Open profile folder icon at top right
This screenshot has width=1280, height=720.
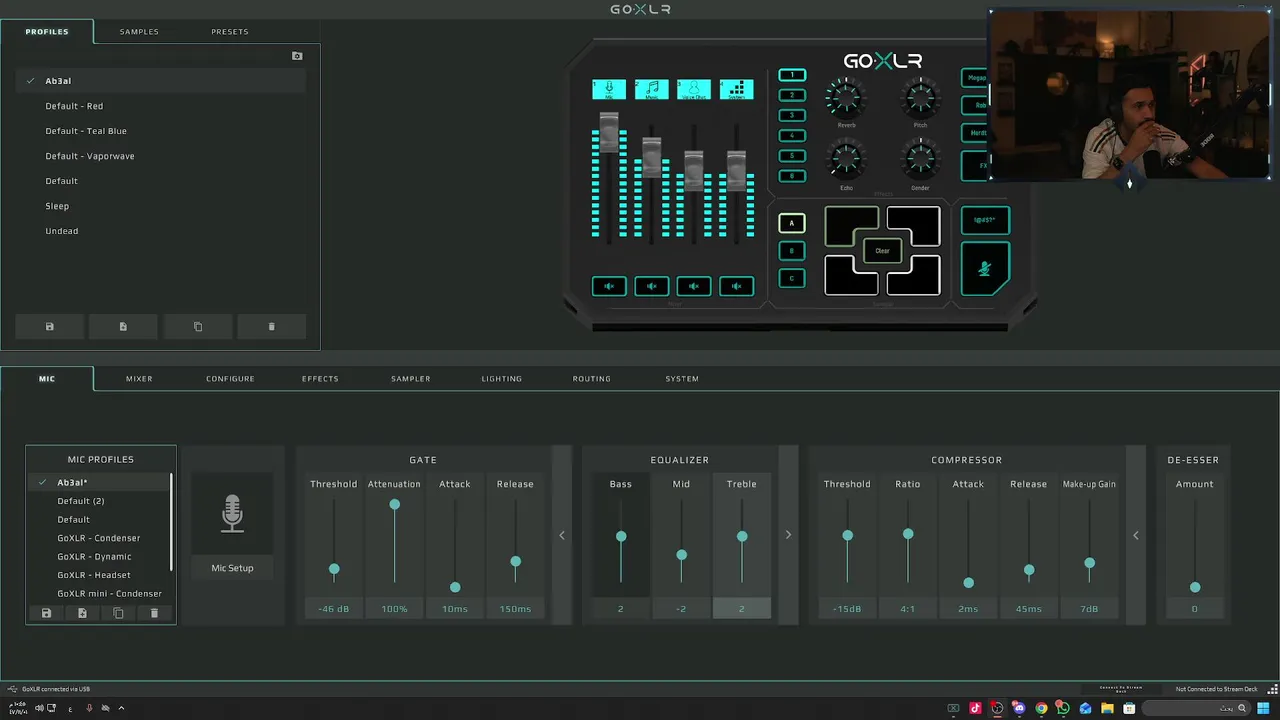(x=297, y=56)
